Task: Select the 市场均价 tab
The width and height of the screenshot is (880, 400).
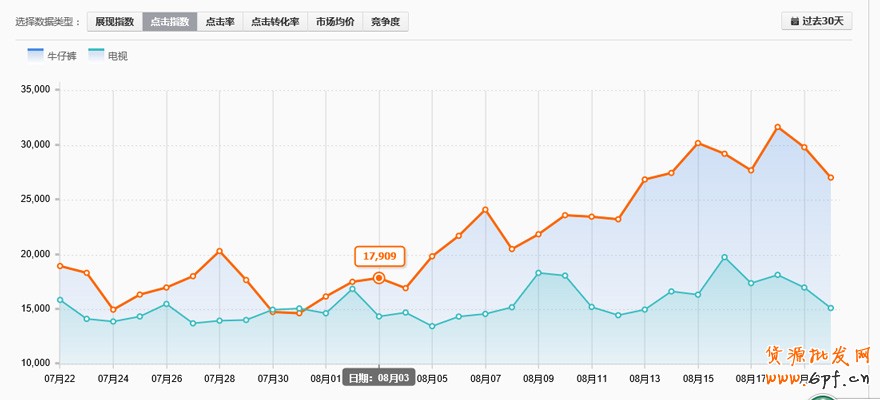Action: pyautogui.click(x=334, y=21)
